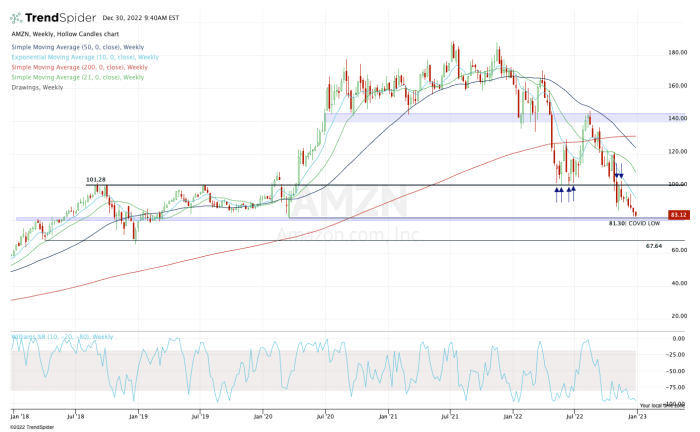Click the Jan '21 date axis label
The image size is (700, 432).
coord(388,417)
